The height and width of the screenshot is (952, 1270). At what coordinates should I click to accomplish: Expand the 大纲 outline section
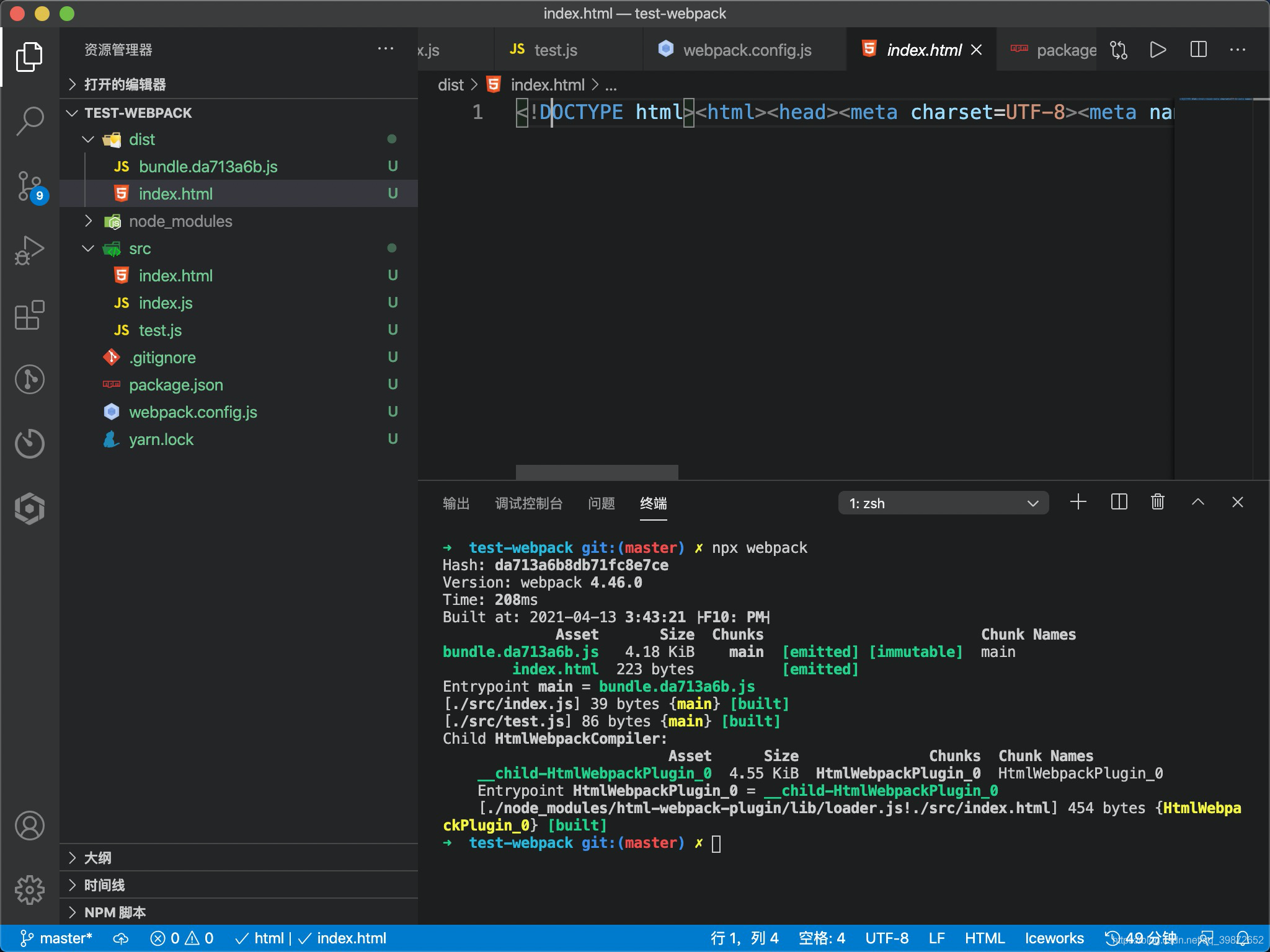click(239, 858)
